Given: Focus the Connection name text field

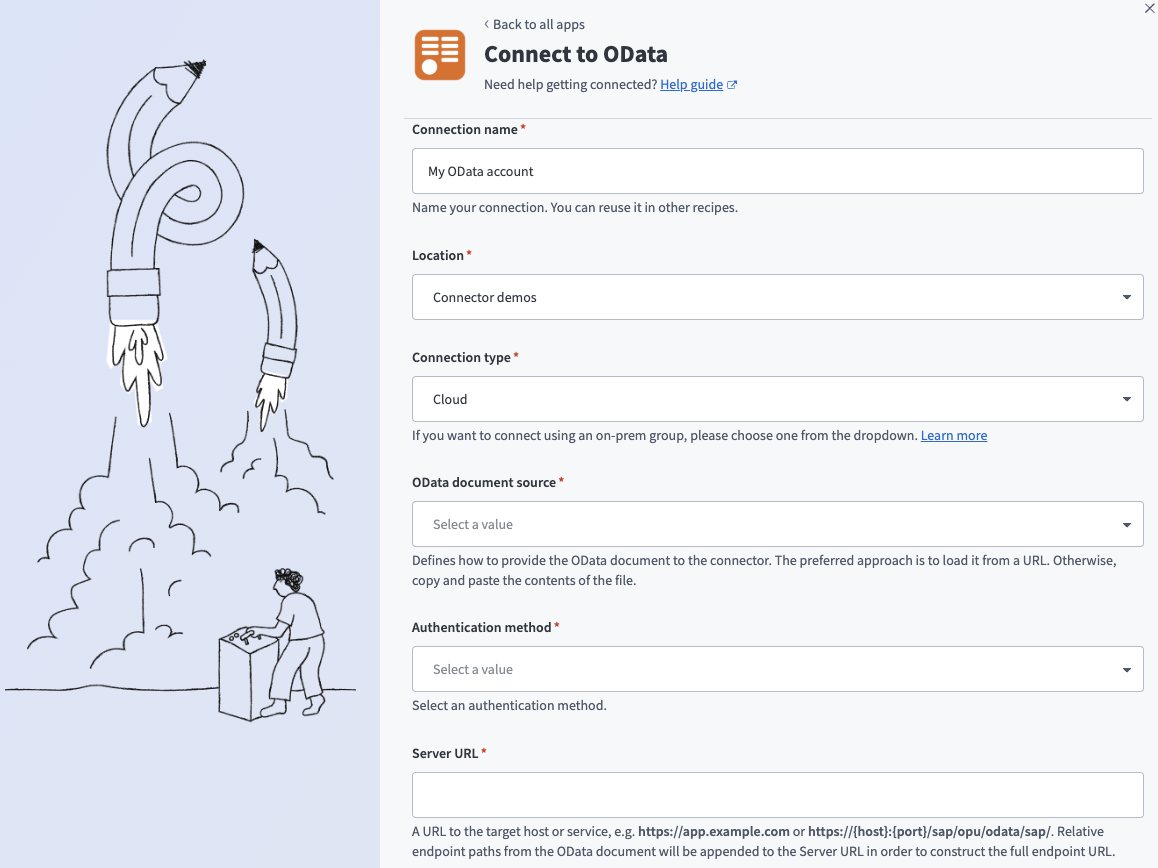Looking at the screenshot, I should 776,171.
